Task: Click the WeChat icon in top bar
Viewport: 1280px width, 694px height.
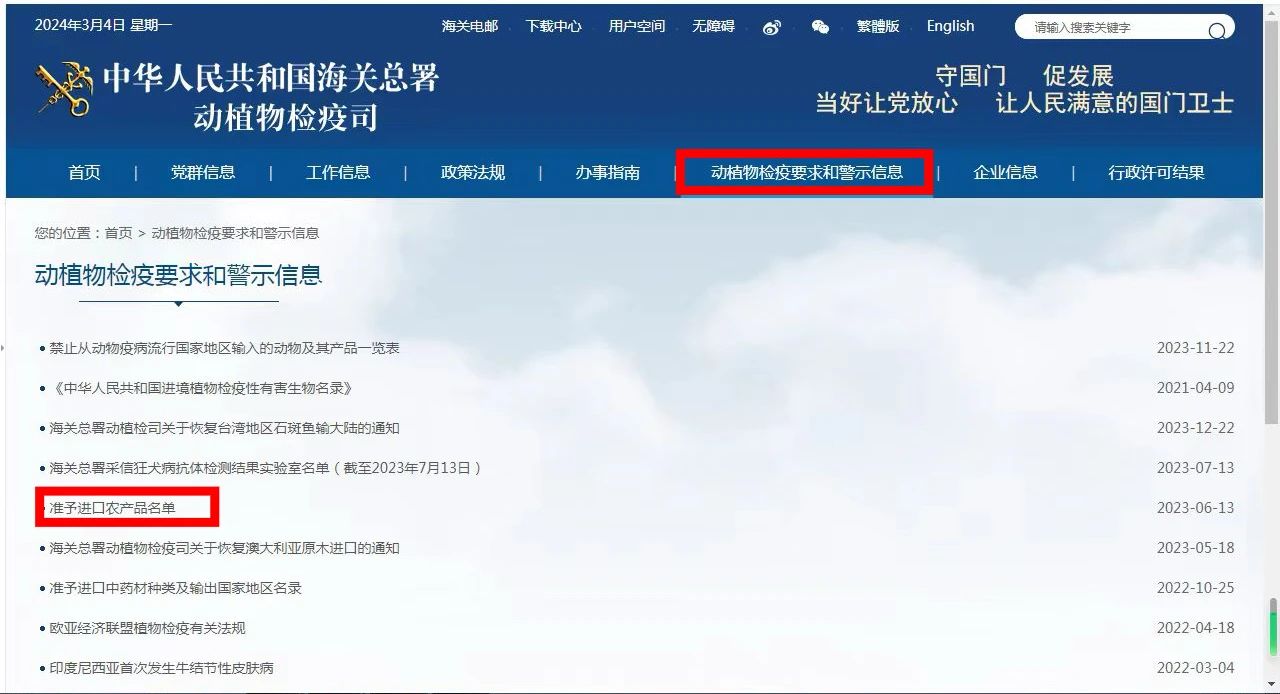Action: click(820, 27)
